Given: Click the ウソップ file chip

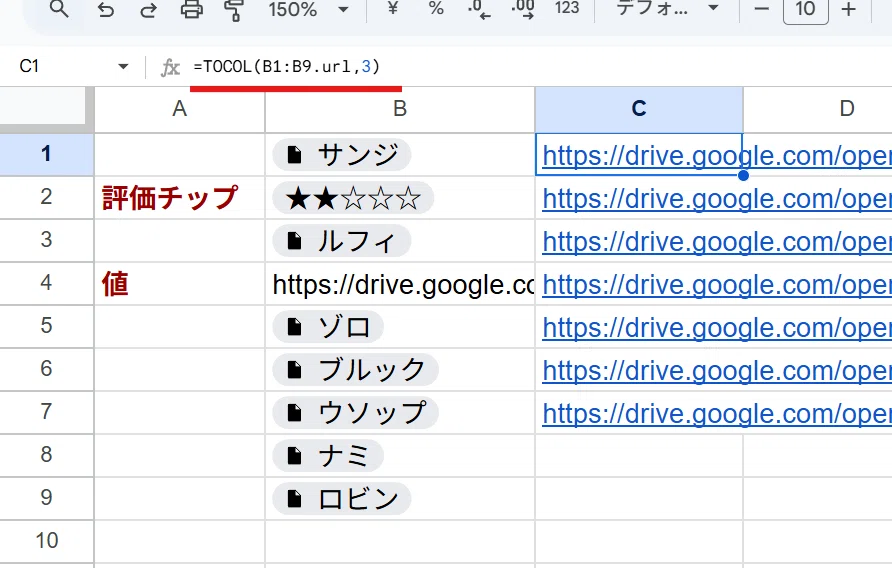Looking at the screenshot, I should (355, 413).
